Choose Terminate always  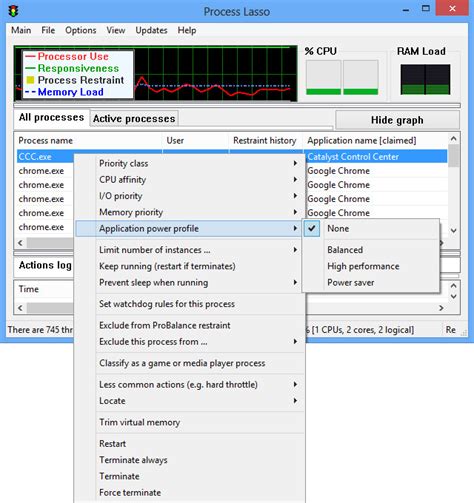tap(189, 460)
